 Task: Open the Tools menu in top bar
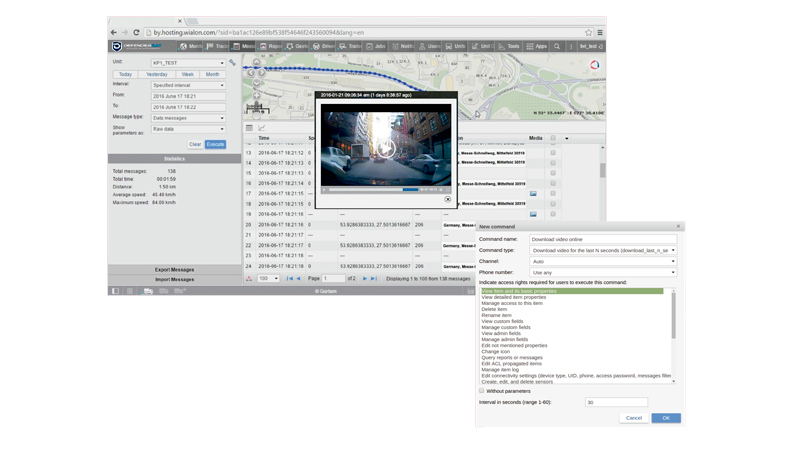tap(509, 46)
